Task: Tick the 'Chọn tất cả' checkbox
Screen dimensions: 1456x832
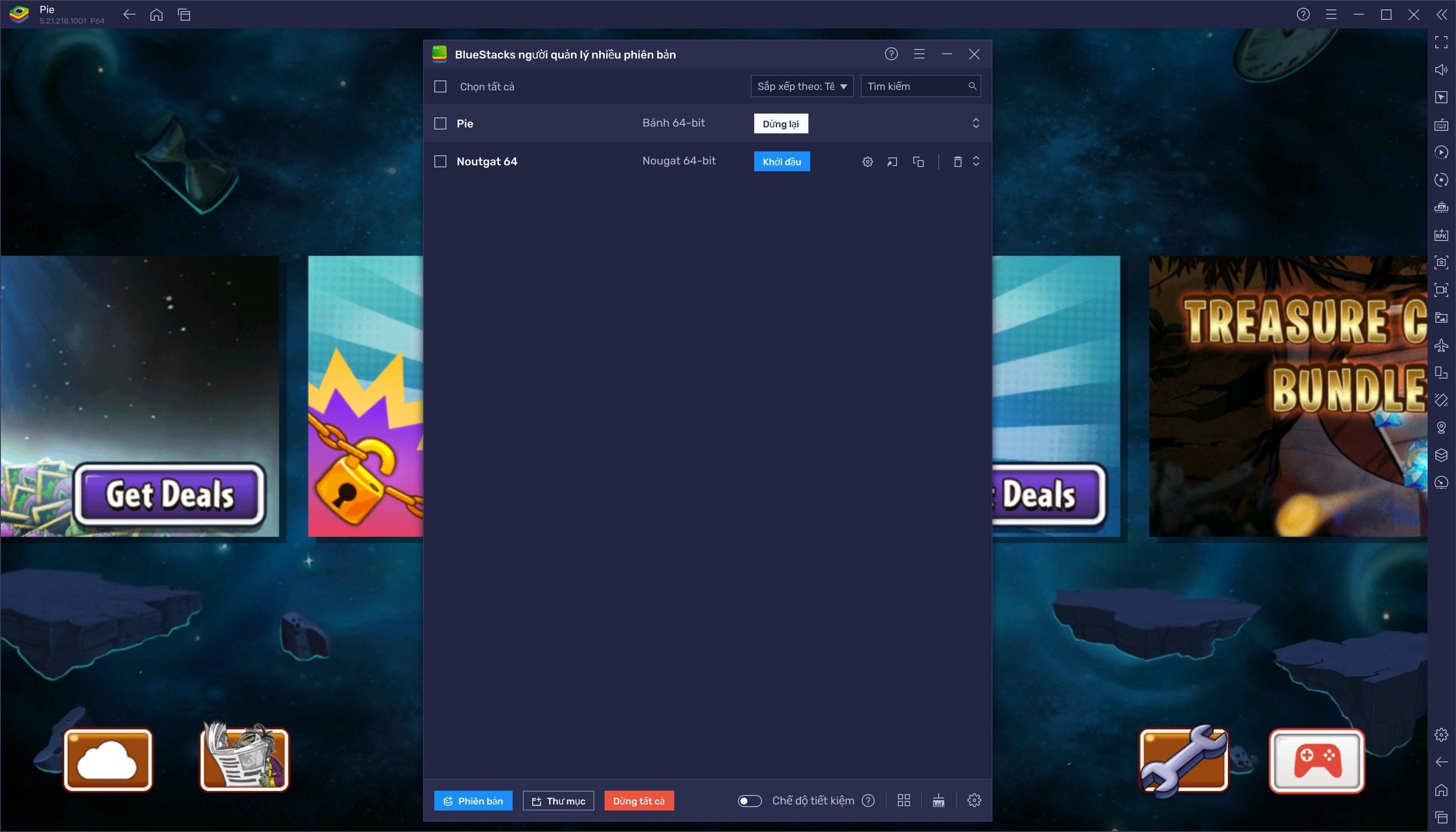Action: [439, 86]
